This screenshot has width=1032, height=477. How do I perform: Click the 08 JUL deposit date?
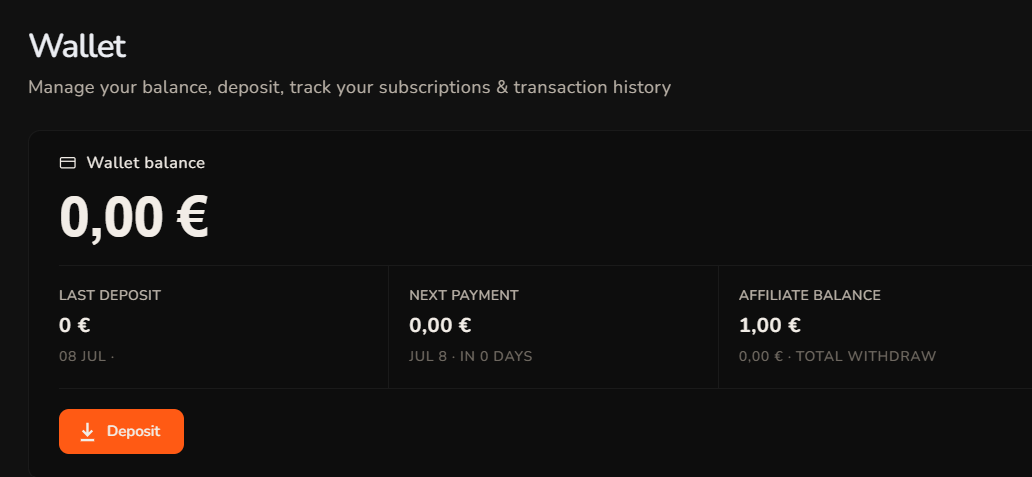click(82, 357)
